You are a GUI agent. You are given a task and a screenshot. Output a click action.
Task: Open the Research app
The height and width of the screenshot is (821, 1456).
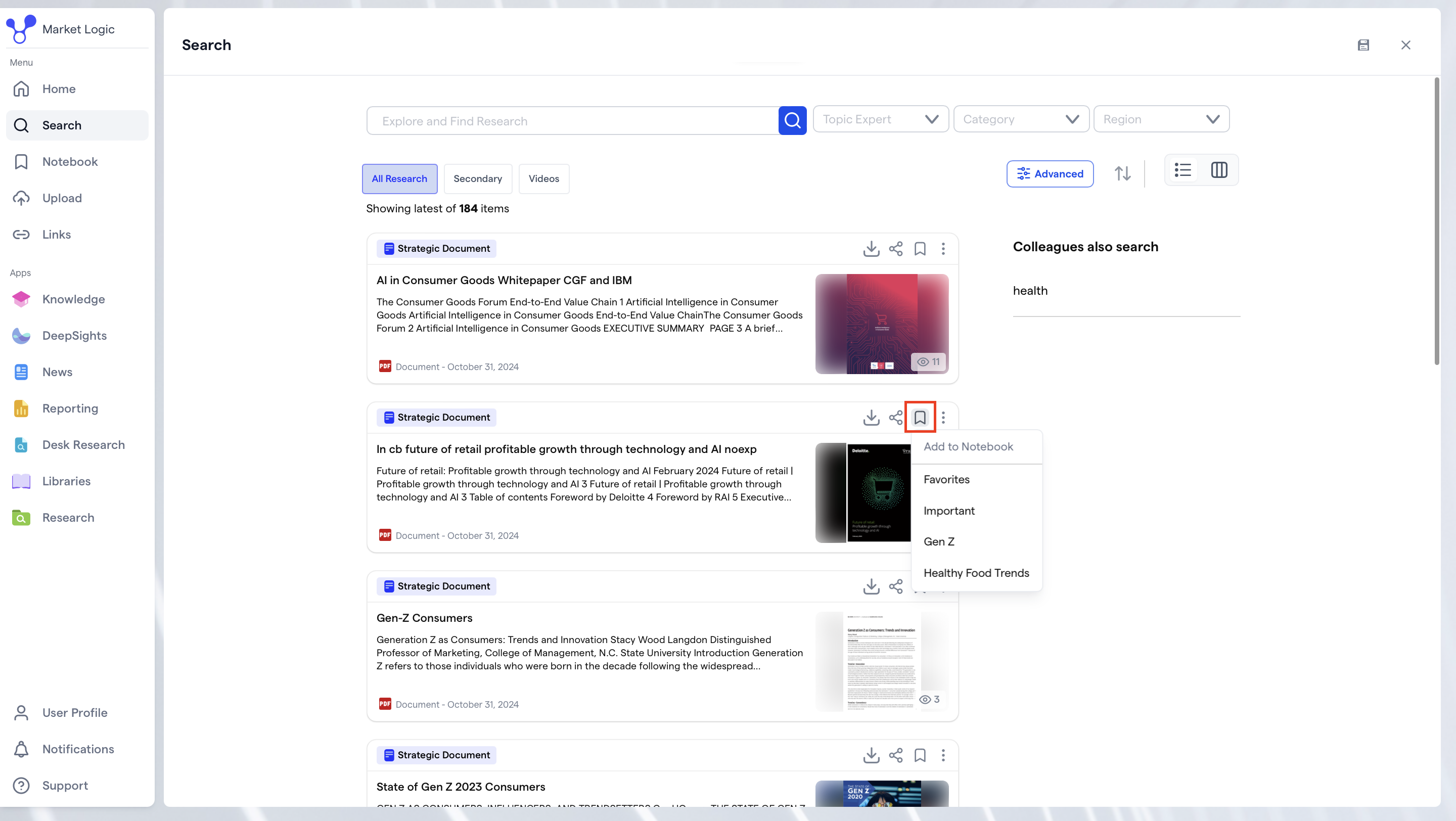click(77, 518)
